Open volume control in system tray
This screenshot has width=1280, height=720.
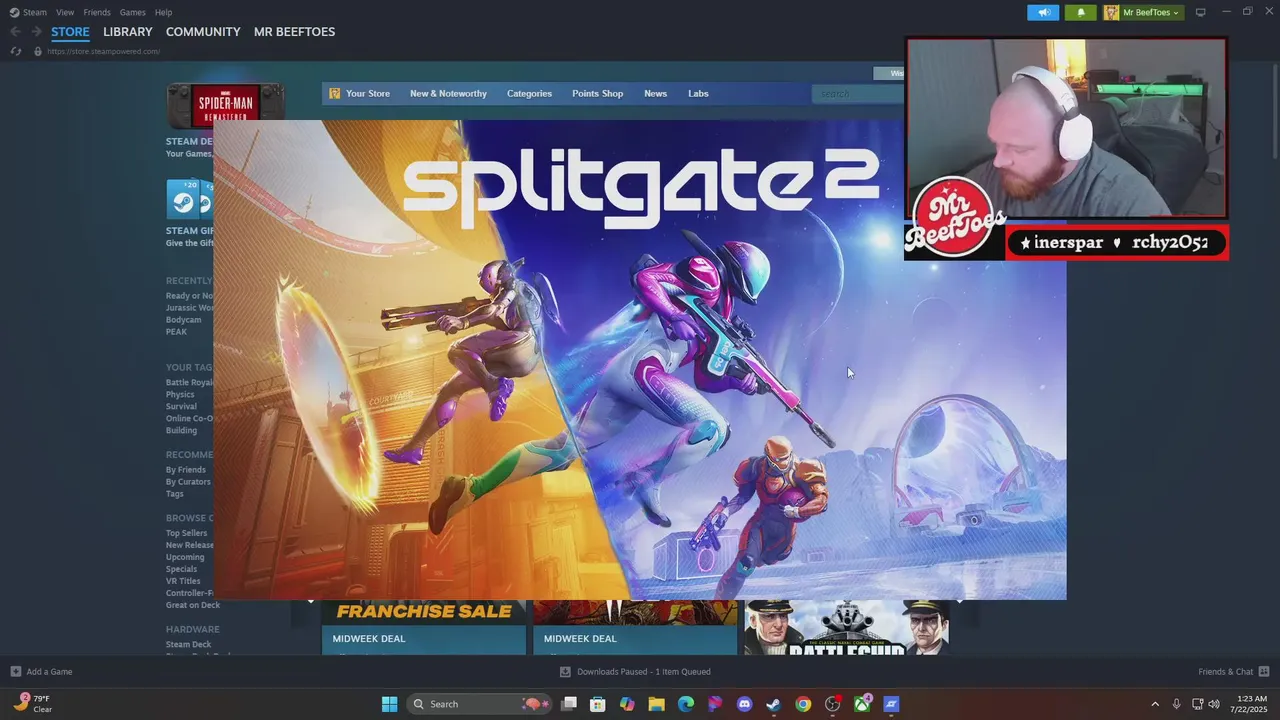coord(1214,704)
